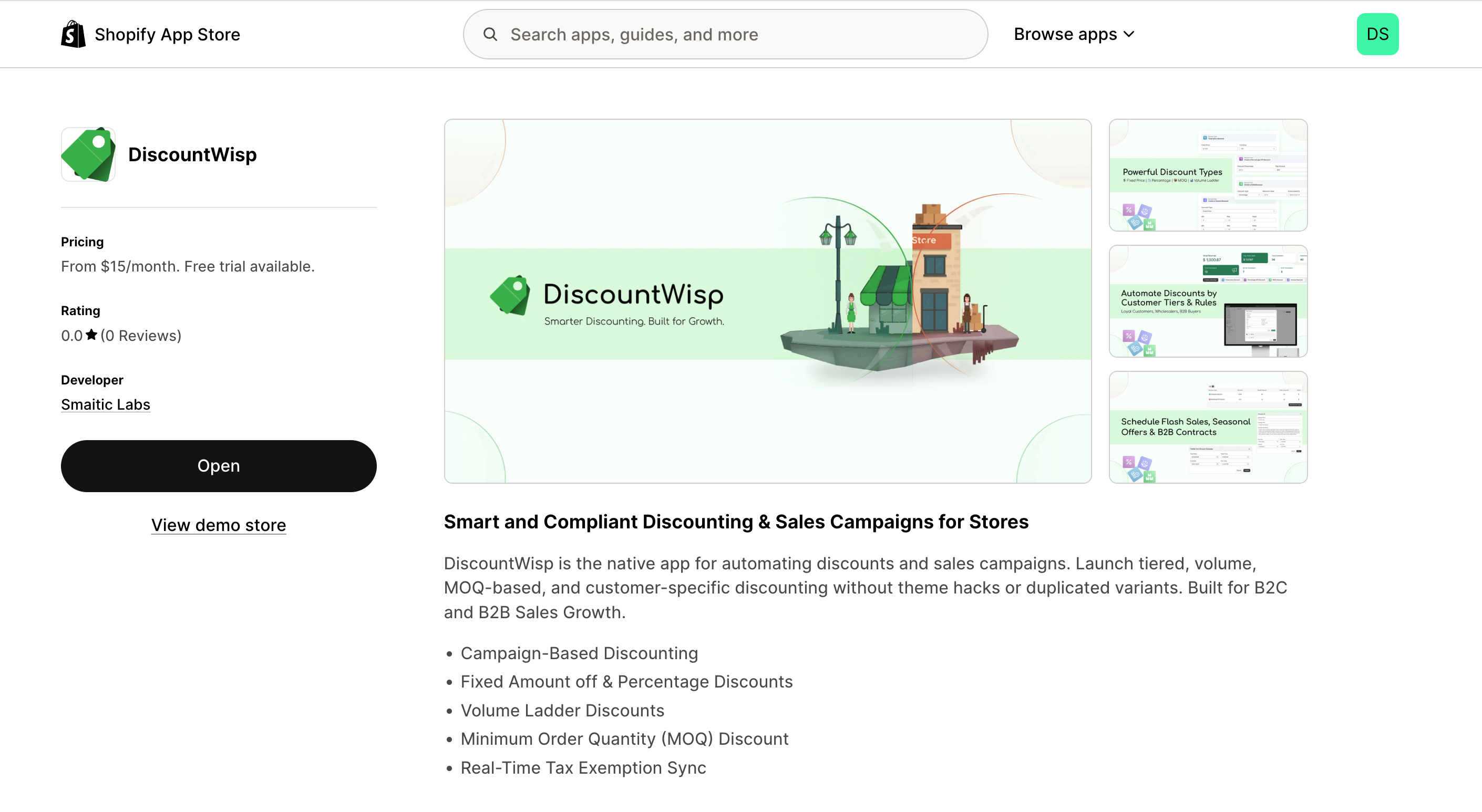Click the DiscountWisp logo in the banner image
The height and width of the screenshot is (812, 1482).
[x=510, y=295]
